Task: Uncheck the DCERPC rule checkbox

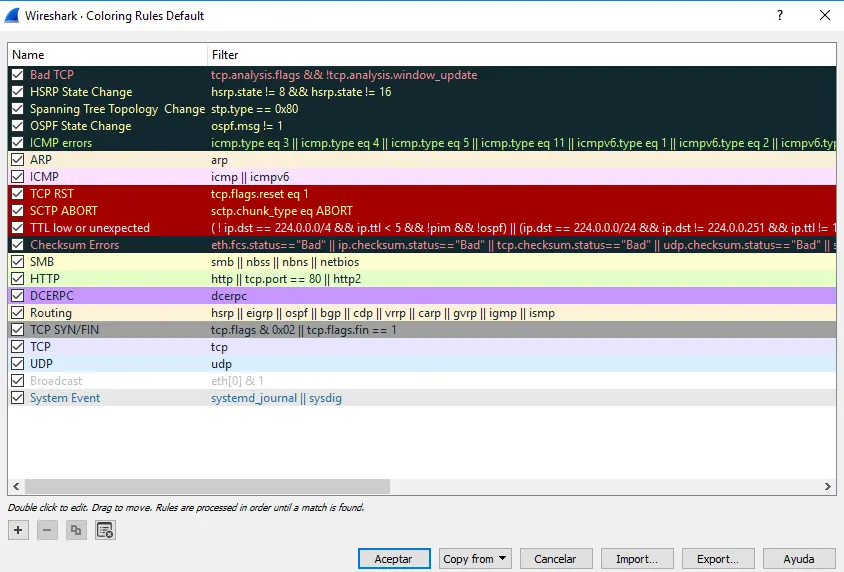Action: [x=18, y=296]
